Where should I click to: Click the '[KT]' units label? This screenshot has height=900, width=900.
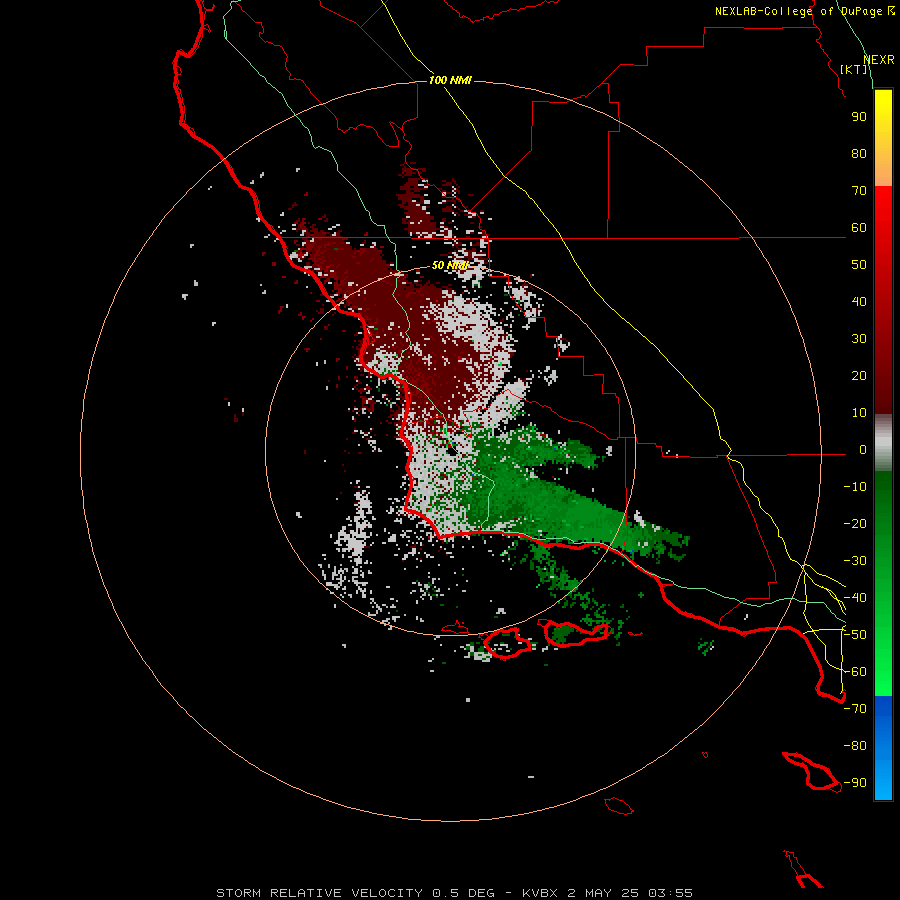click(x=853, y=69)
